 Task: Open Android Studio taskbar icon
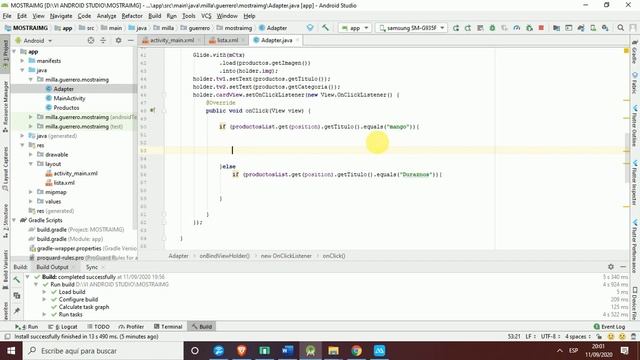click(310, 351)
